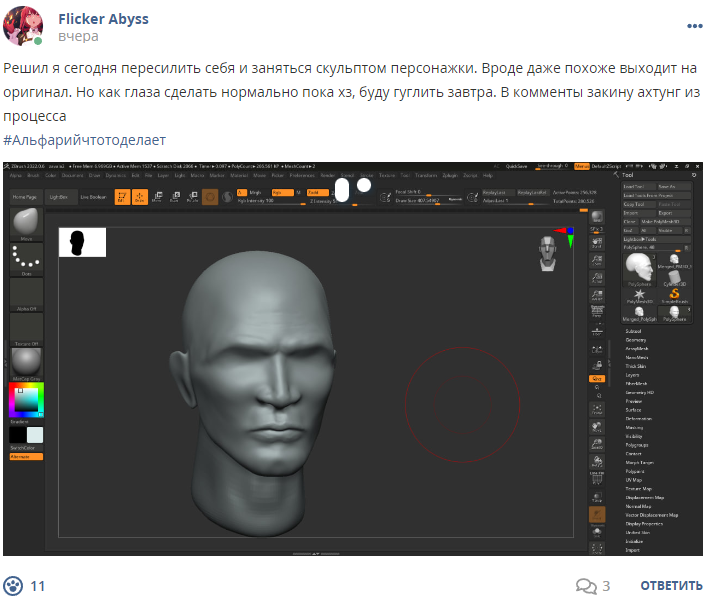Toggle the Gizmo 3D circular icon
The image size is (715, 606).
point(210,197)
